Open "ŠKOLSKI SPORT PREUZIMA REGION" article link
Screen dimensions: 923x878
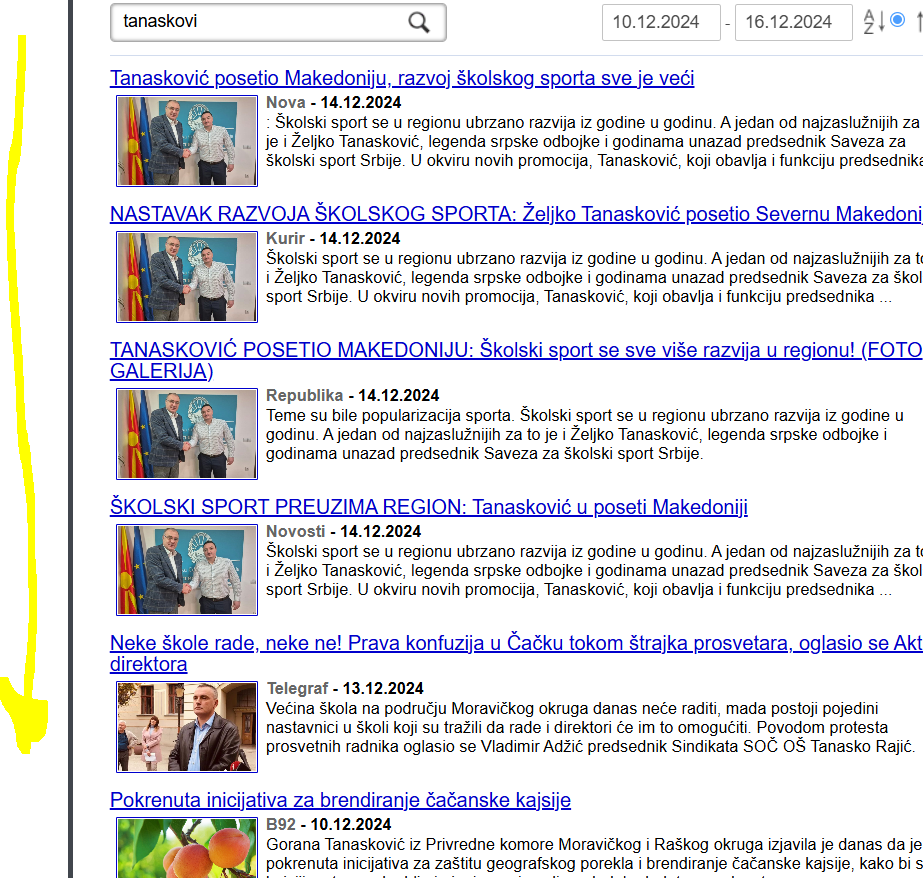tap(429, 507)
